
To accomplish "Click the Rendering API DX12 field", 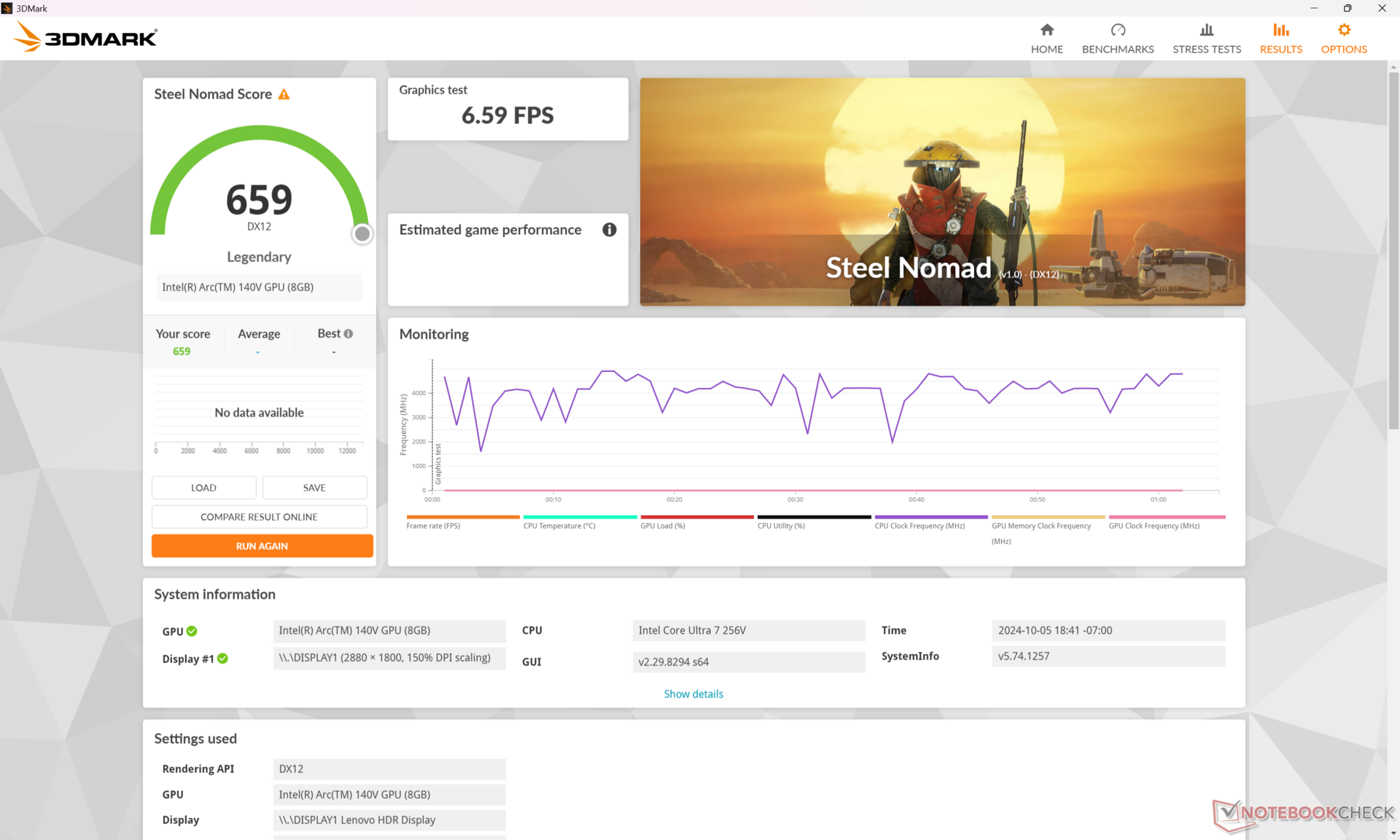I will (x=389, y=769).
